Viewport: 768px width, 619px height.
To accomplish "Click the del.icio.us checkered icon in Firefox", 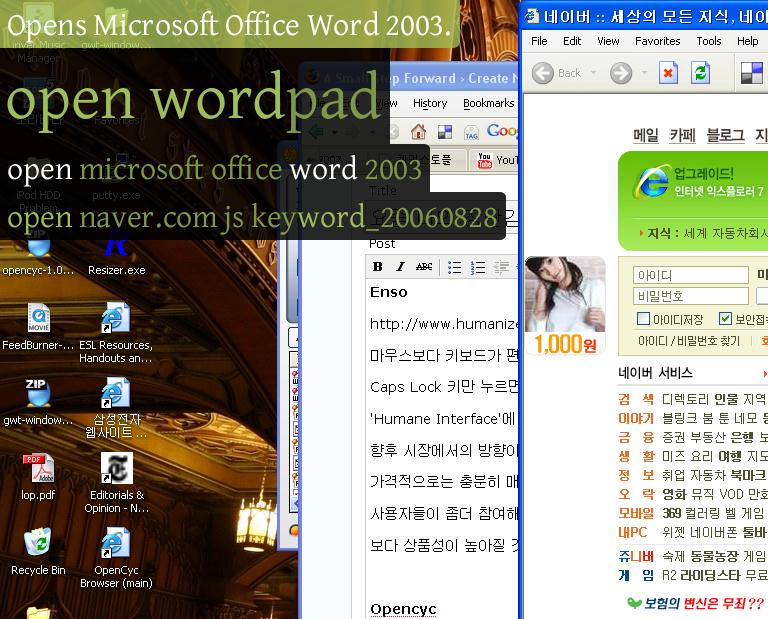I will pyautogui.click(x=445, y=132).
